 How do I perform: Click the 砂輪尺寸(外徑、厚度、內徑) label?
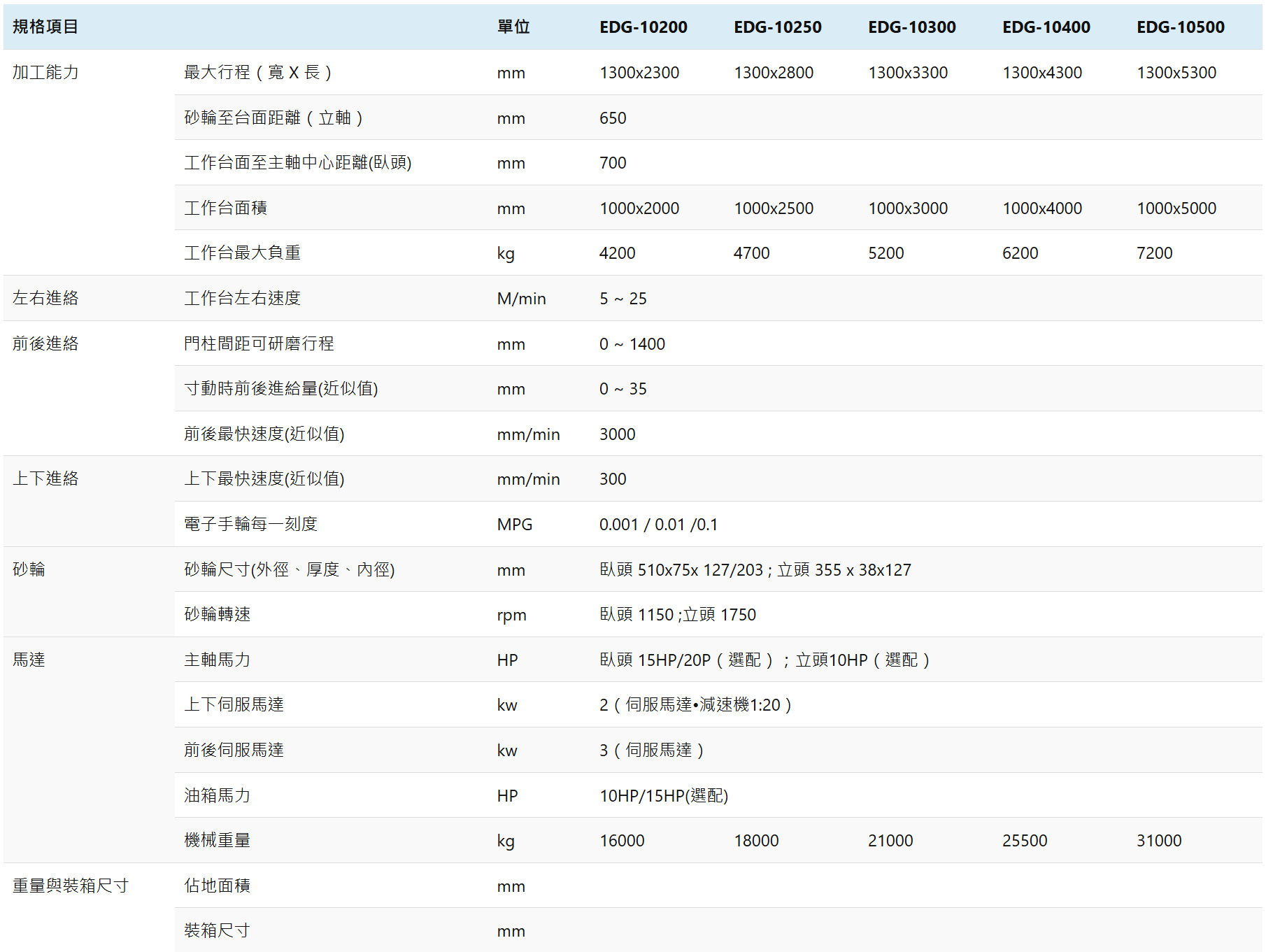click(290, 569)
